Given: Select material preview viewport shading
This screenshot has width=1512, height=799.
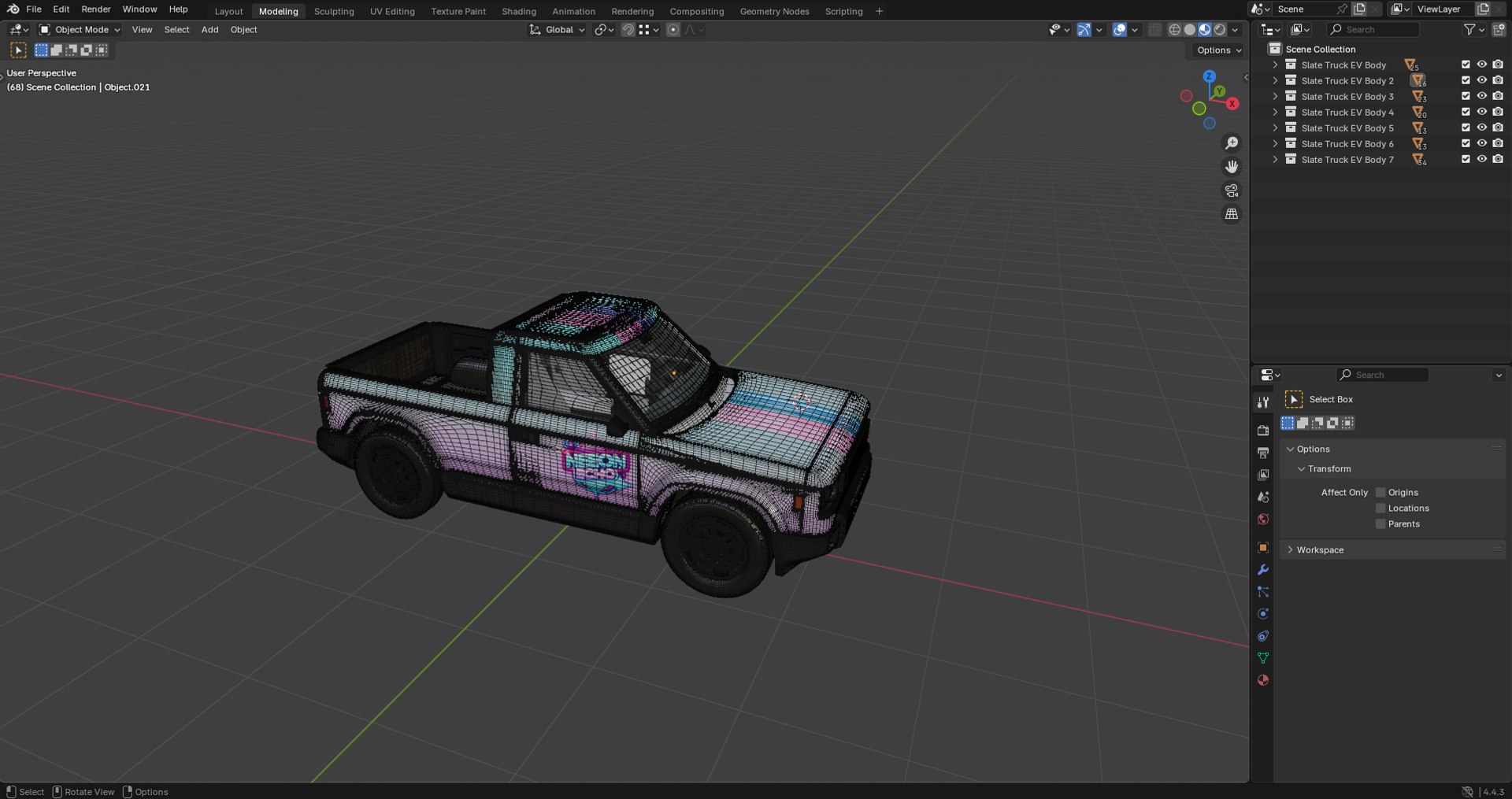Looking at the screenshot, I should click(1205, 30).
